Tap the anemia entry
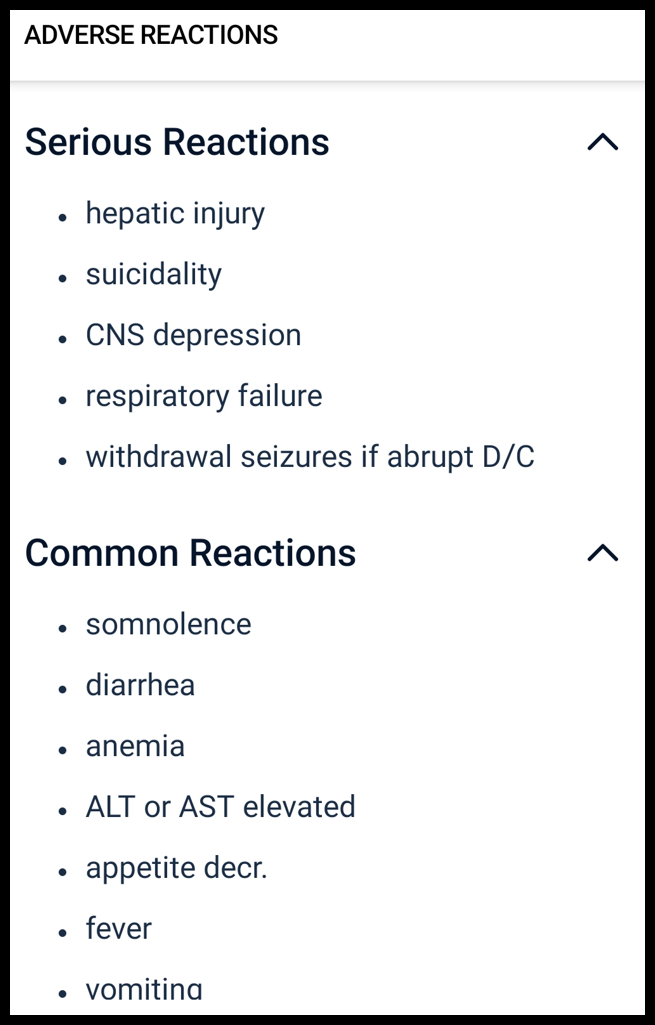655x1025 pixels. point(135,746)
